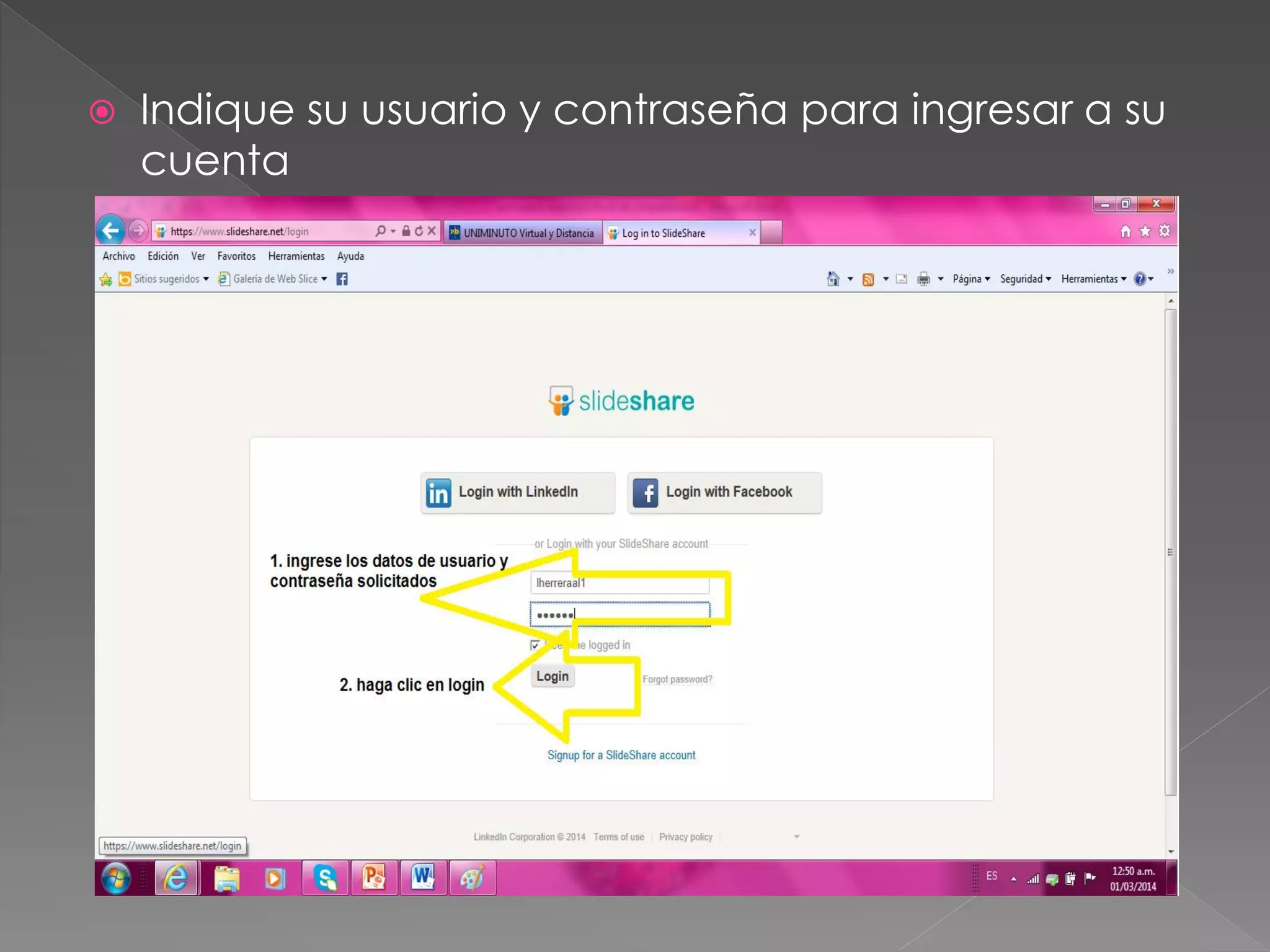
Task: Click the padlock security icon in address bar
Action: (x=406, y=231)
